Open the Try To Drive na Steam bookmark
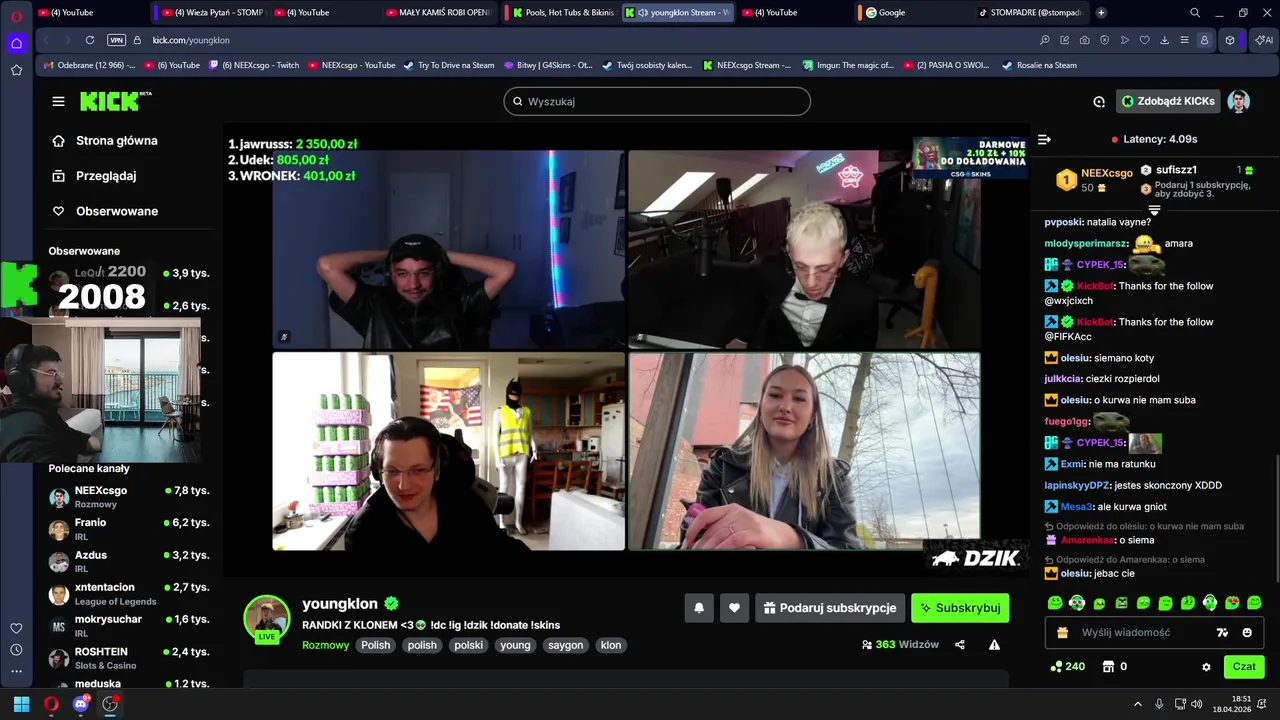The width and height of the screenshot is (1280, 720). click(x=449, y=65)
